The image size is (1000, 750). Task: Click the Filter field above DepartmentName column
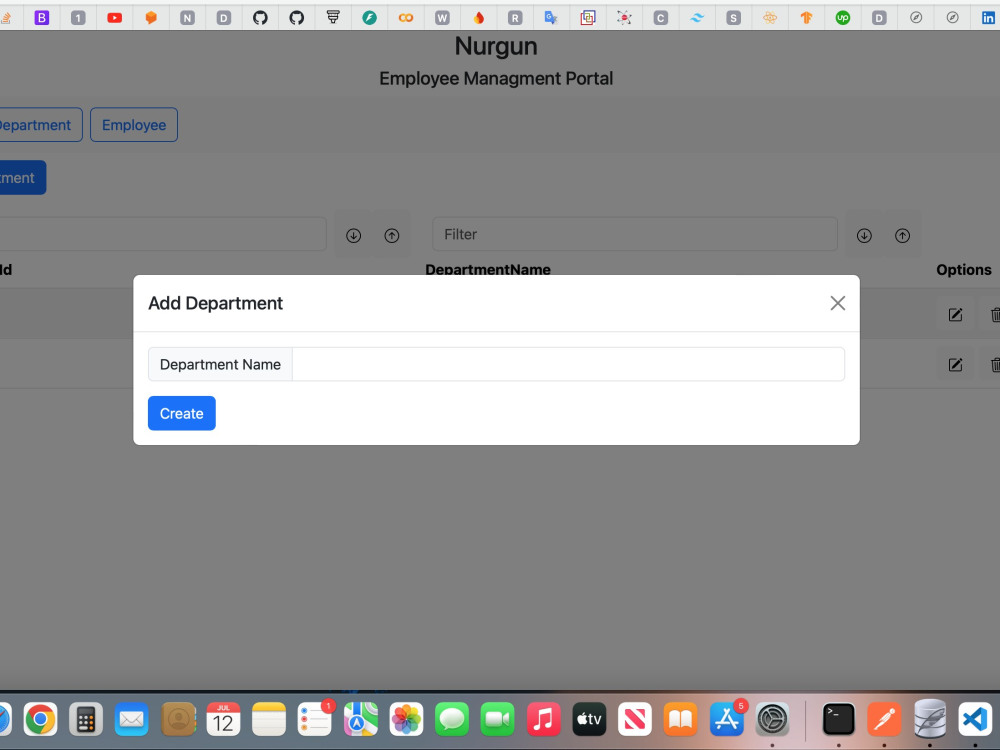pos(635,234)
